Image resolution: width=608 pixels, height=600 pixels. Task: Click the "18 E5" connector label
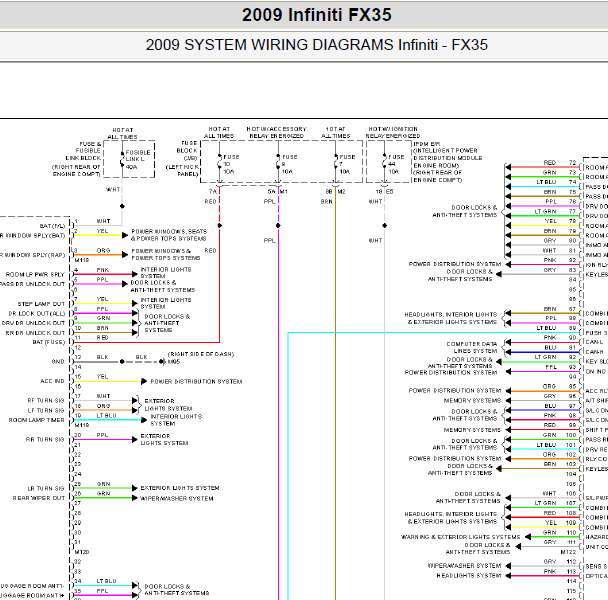[x=384, y=192]
